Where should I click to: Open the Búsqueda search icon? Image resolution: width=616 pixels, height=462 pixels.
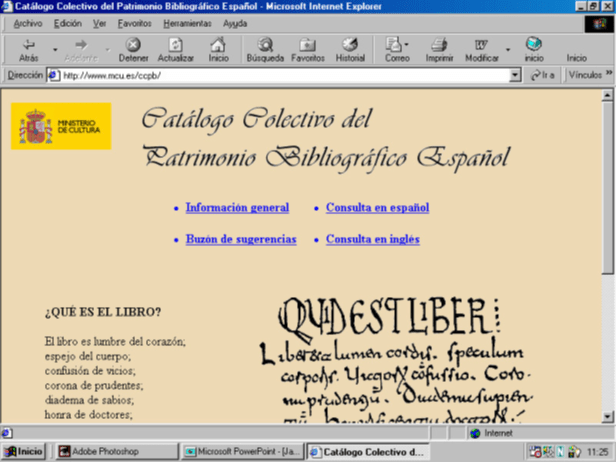(x=265, y=45)
